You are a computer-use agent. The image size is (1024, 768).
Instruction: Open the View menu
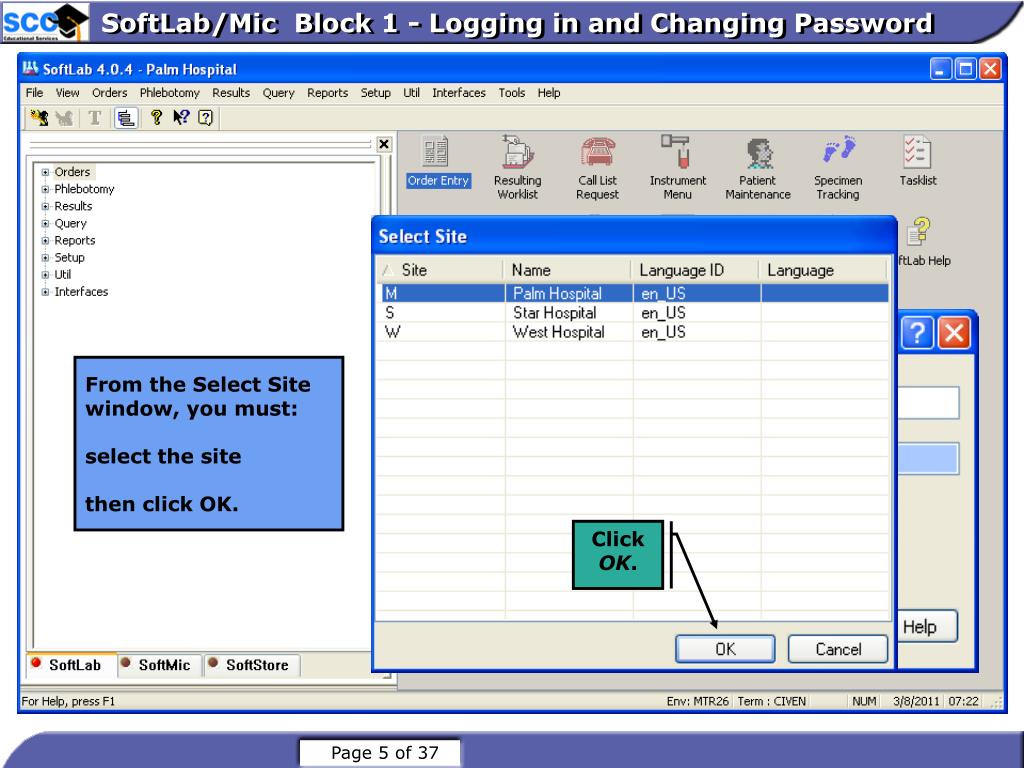tap(67, 93)
